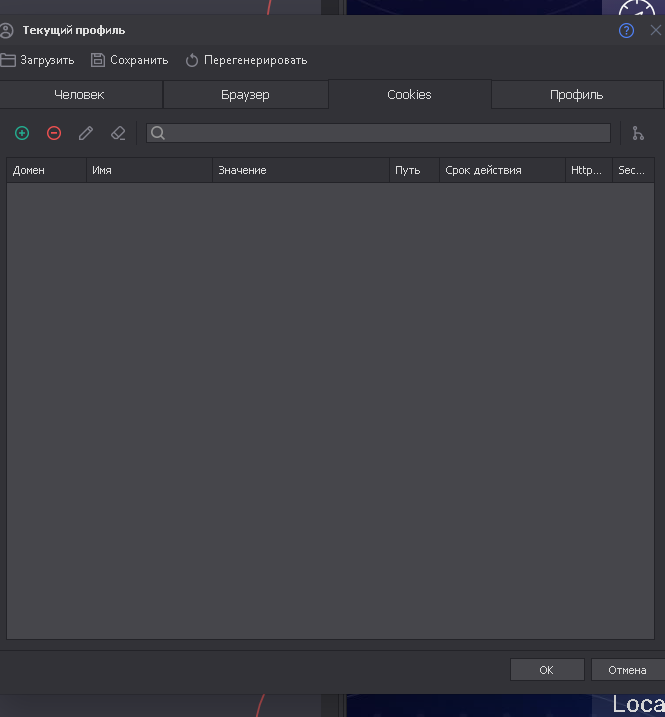
Task: Sort by the Домен column header
Action: point(47,170)
